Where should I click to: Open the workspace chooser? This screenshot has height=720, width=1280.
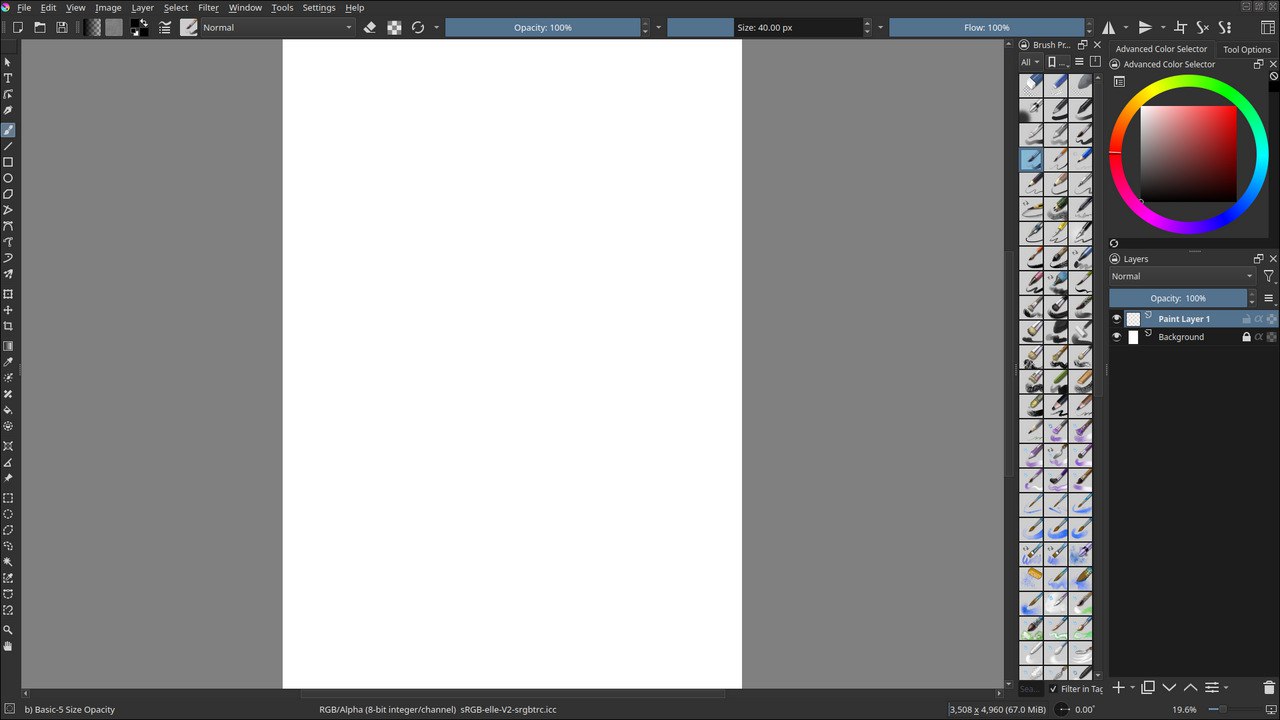(1268, 28)
